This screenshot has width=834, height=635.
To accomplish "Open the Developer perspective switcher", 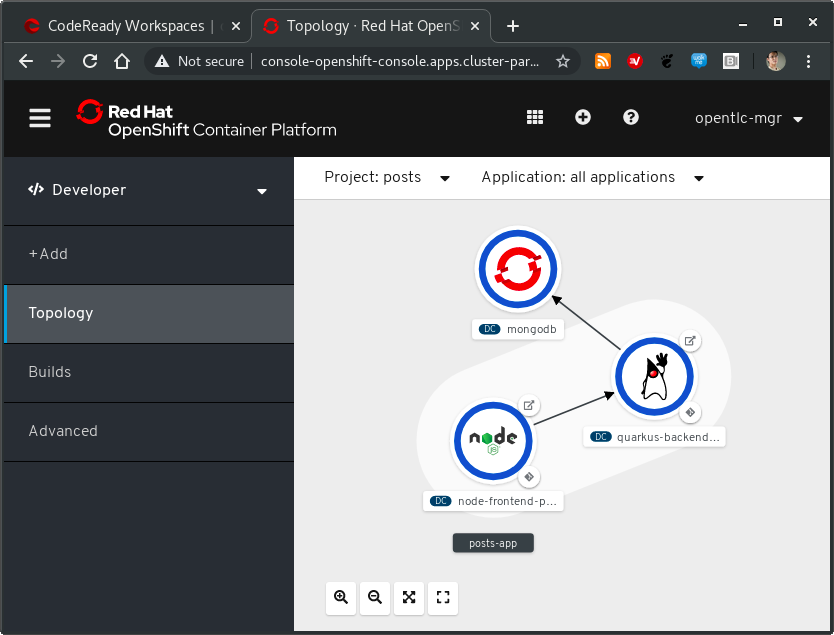I will 148,190.
